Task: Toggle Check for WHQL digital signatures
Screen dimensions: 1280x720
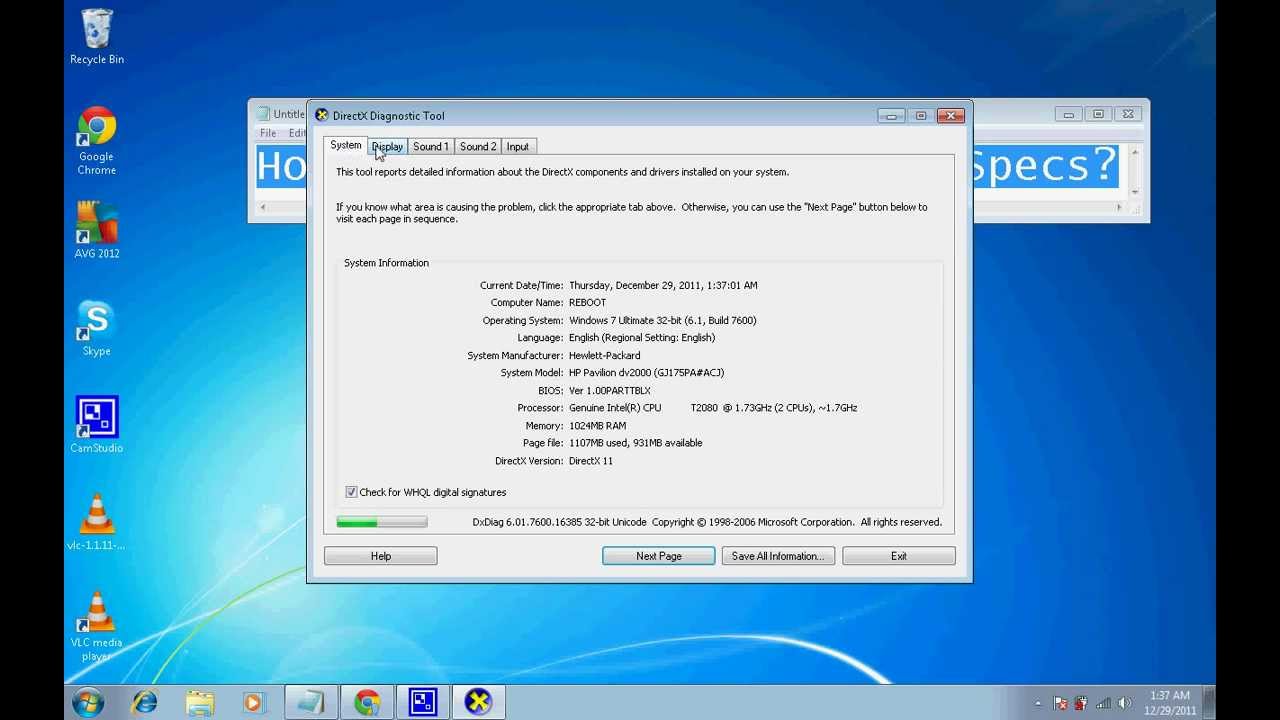Action: point(351,492)
